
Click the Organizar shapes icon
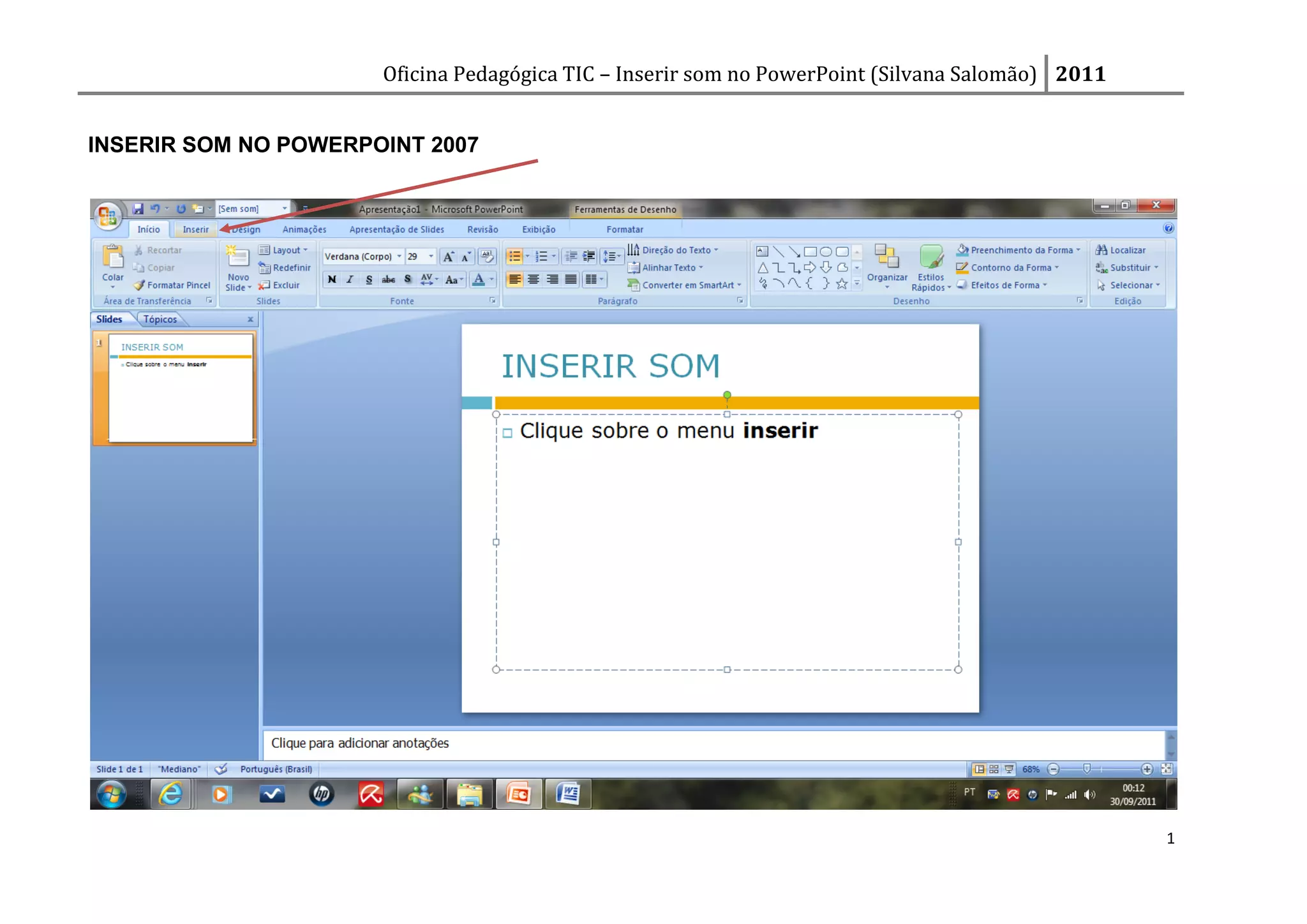(886, 257)
